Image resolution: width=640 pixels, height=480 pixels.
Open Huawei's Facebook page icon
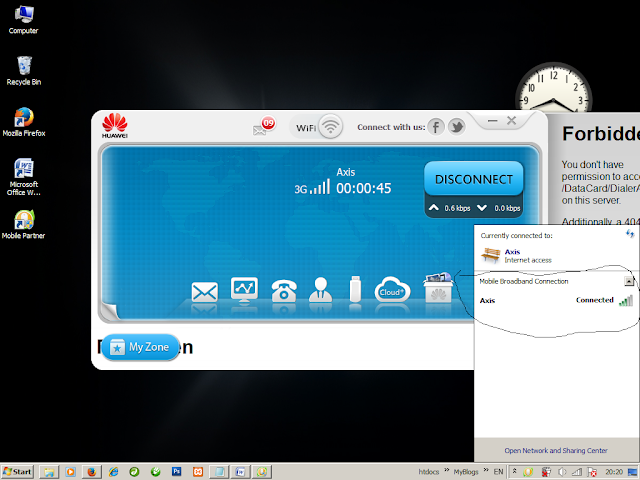tap(436, 127)
